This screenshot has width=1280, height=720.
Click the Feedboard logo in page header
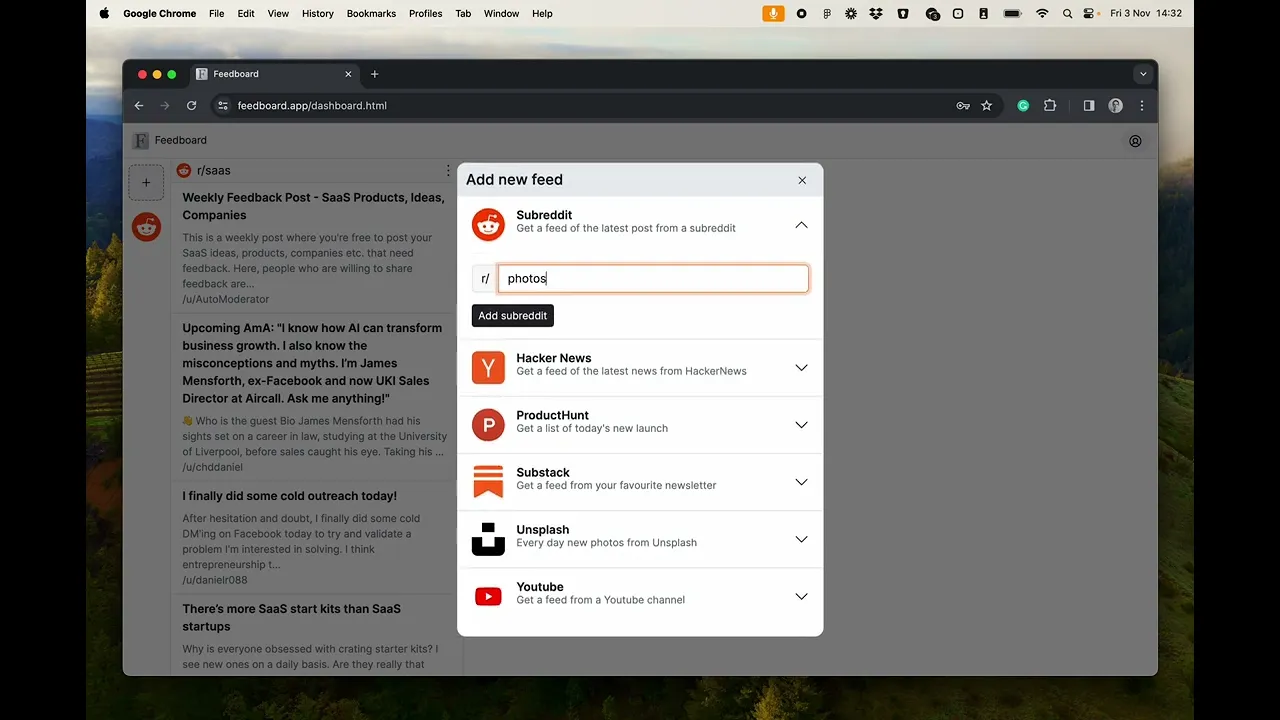[x=141, y=140]
